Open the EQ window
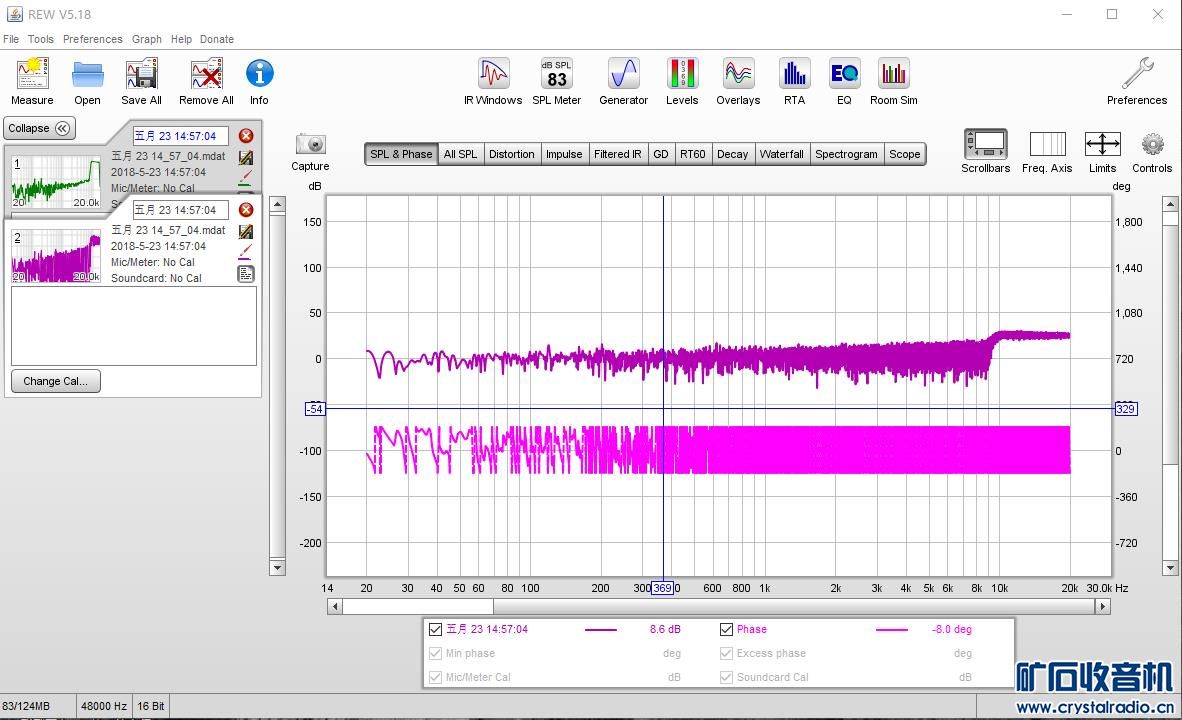The image size is (1182, 720). point(844,75)
